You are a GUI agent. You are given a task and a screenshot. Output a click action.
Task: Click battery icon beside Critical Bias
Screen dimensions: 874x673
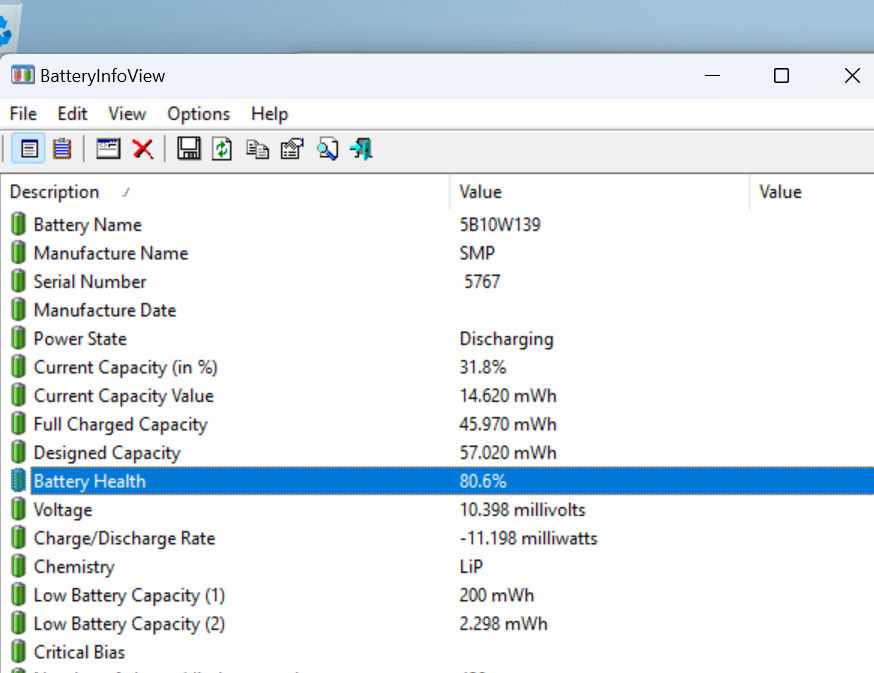(18, 652)
